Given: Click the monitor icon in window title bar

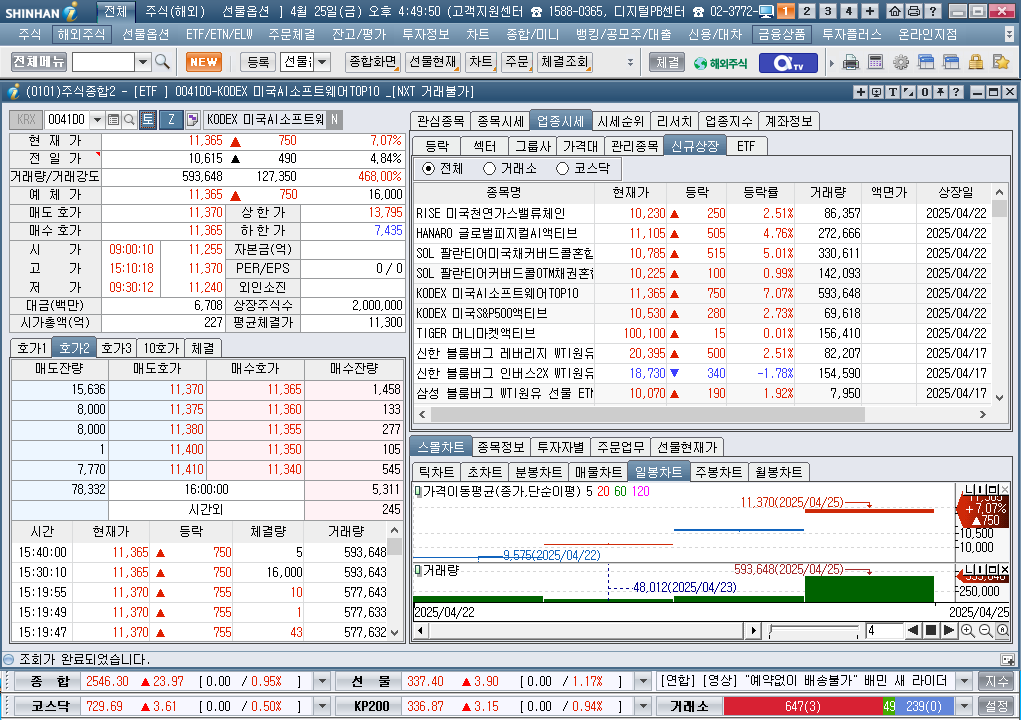Looking at the screenshot, I should coord(876,92).
